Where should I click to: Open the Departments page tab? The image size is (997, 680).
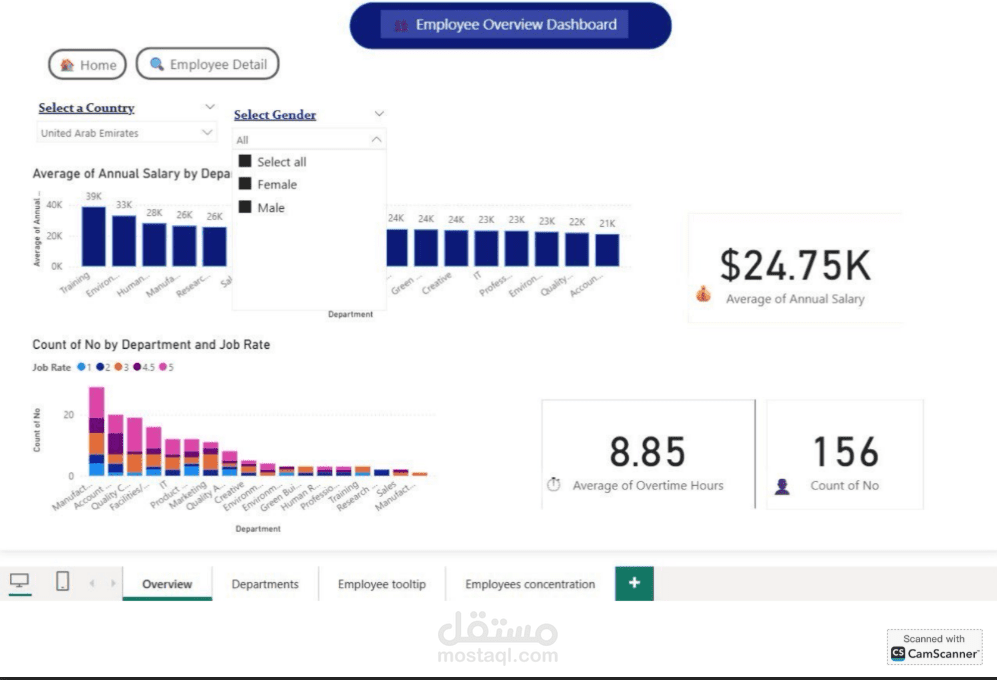coord(265,584)
